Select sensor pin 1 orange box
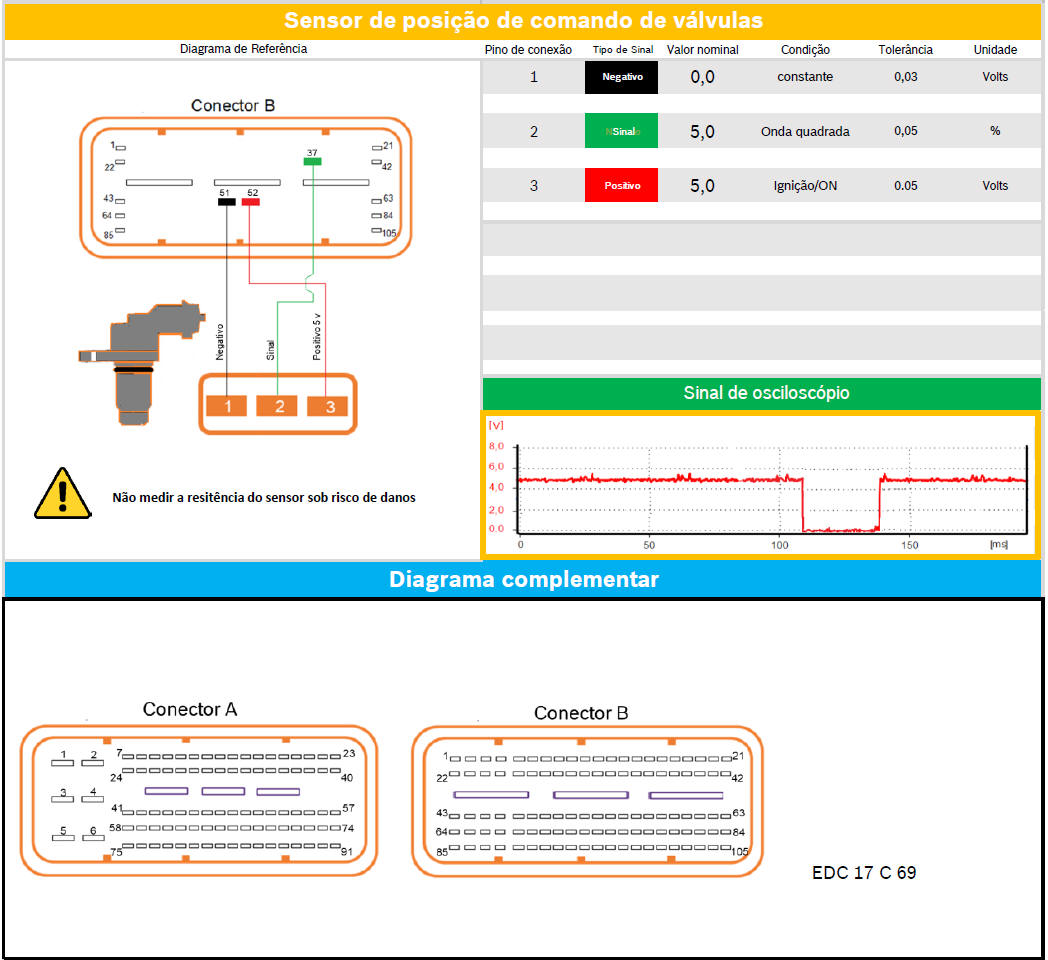The image size is (1048, 960). [x=228, y=405]
